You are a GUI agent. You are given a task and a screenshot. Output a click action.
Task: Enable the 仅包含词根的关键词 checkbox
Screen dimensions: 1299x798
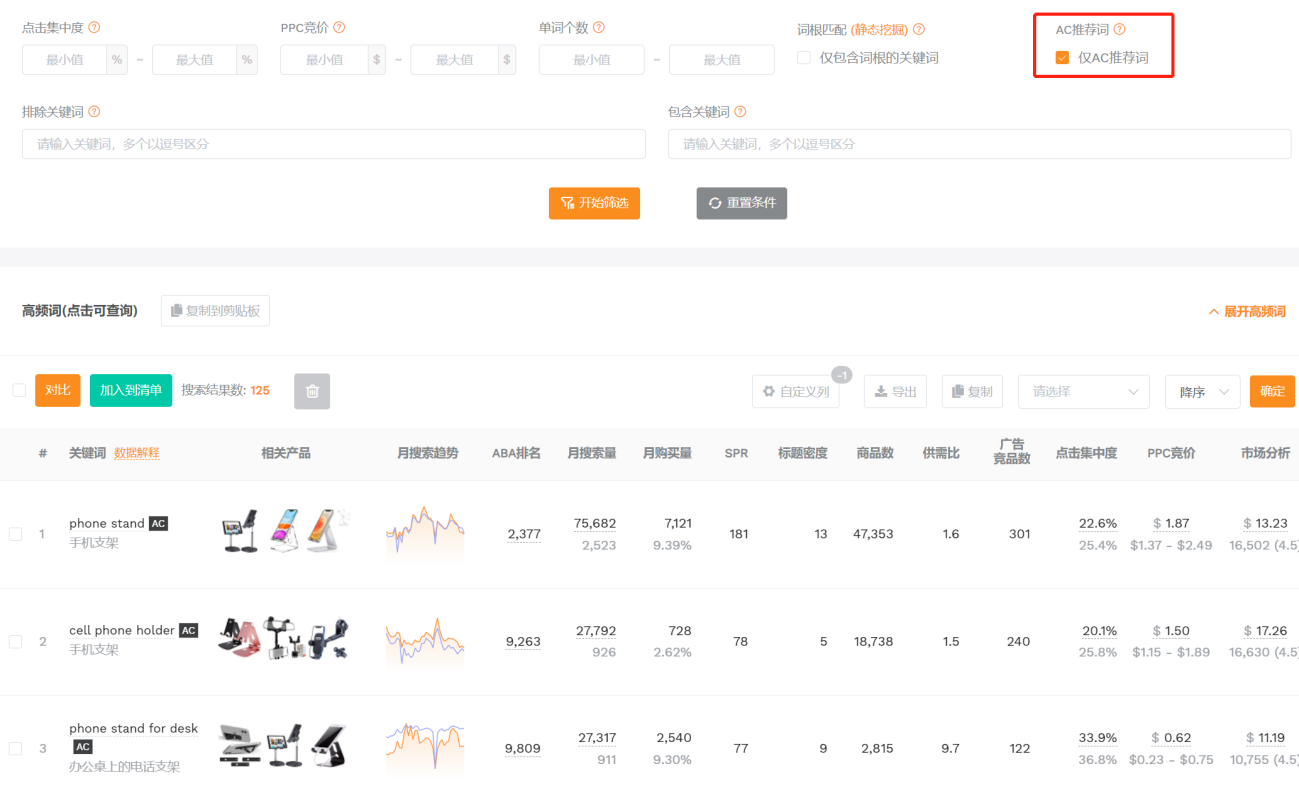pyautogui.click(x=804, y=57)
